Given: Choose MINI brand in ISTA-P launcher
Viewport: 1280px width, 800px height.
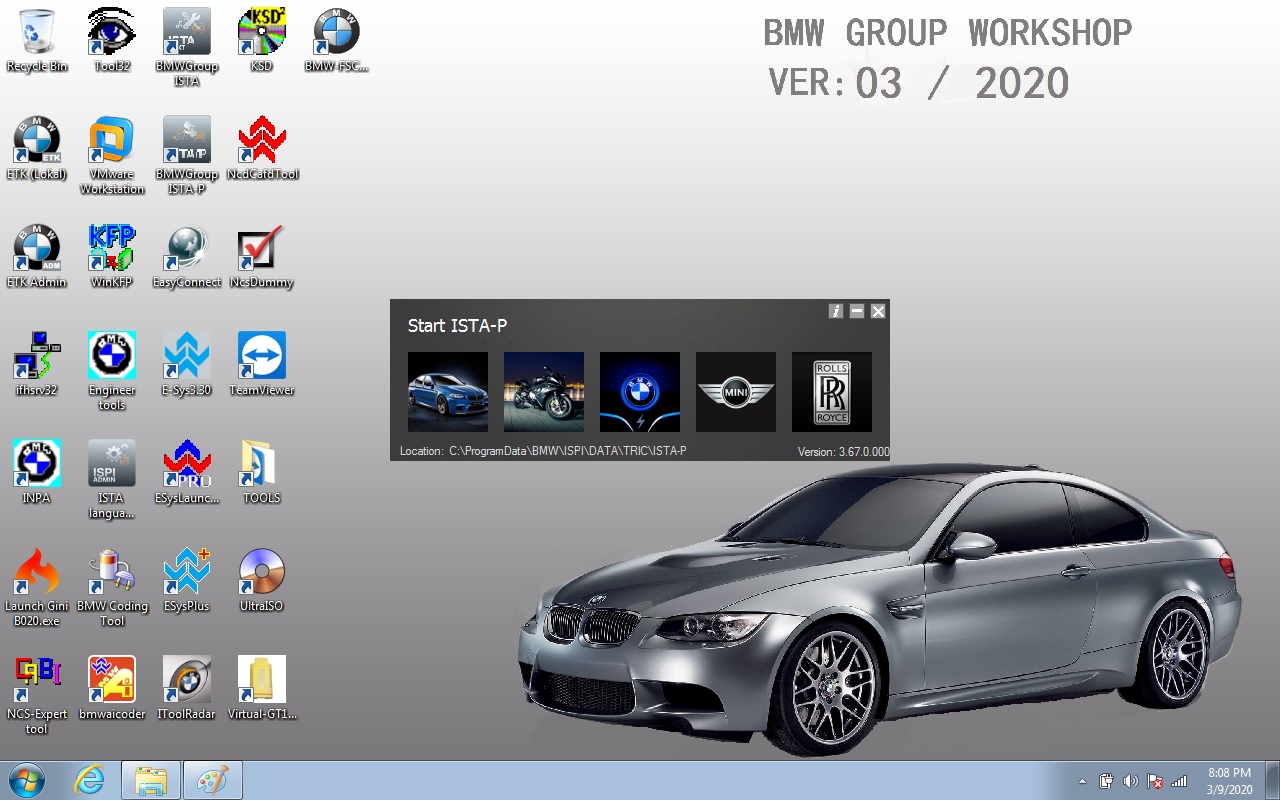Looking at the screenshot, I should [736, 392].
